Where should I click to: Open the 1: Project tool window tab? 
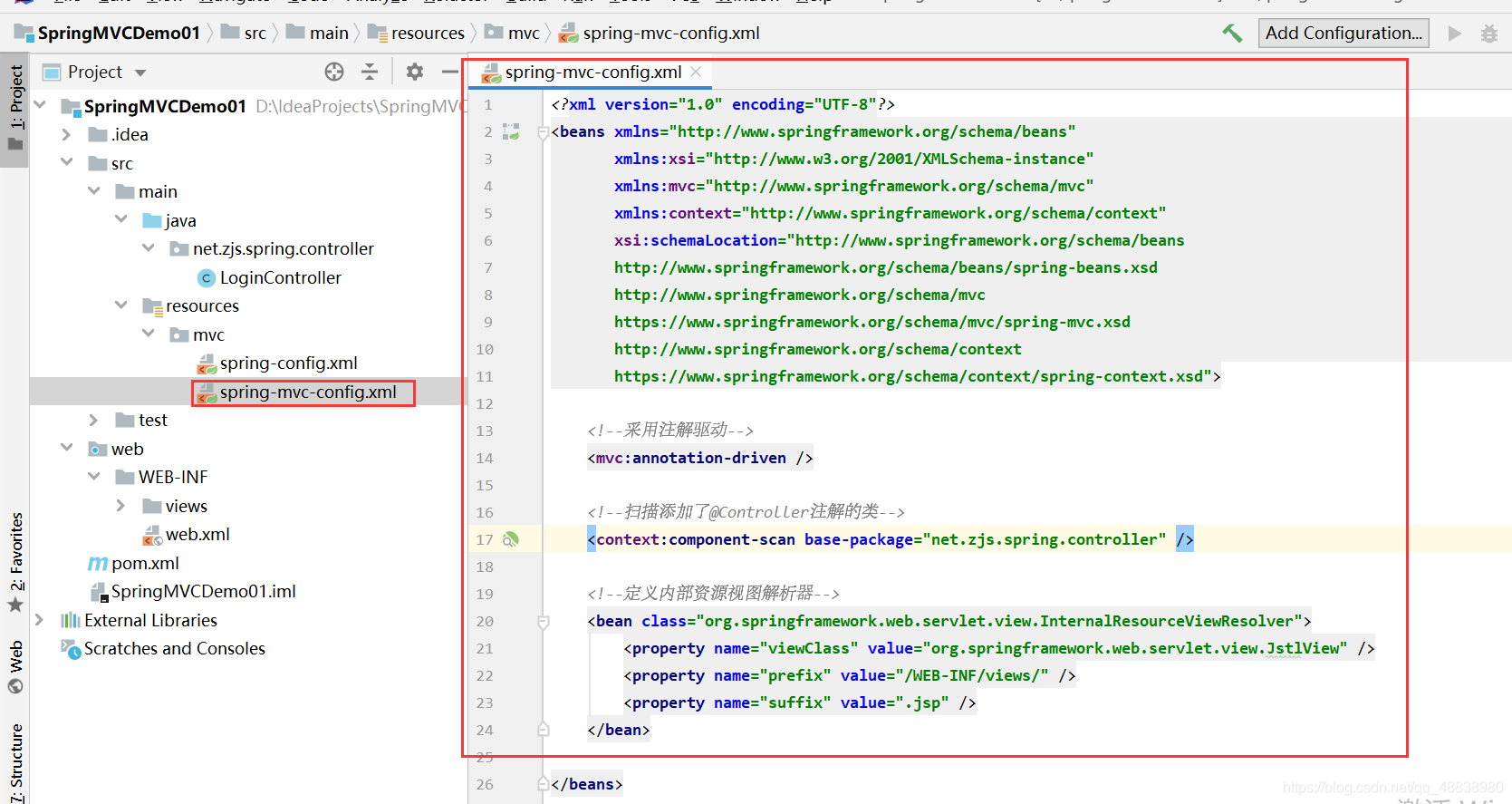pos(15,111)
